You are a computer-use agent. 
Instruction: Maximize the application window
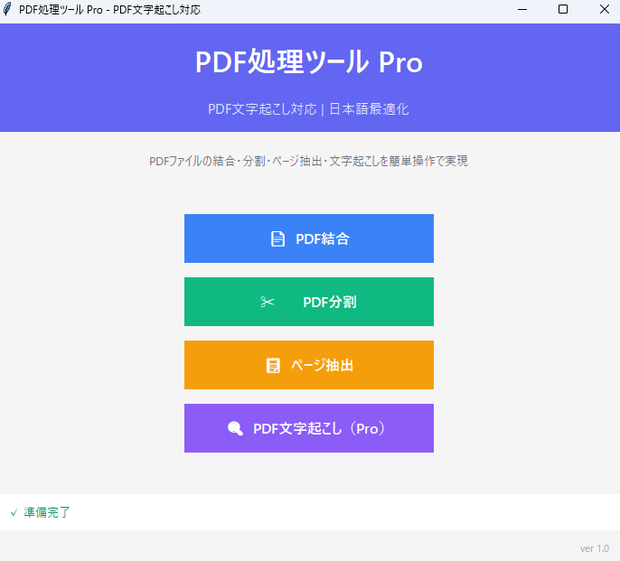pos(563,9)
